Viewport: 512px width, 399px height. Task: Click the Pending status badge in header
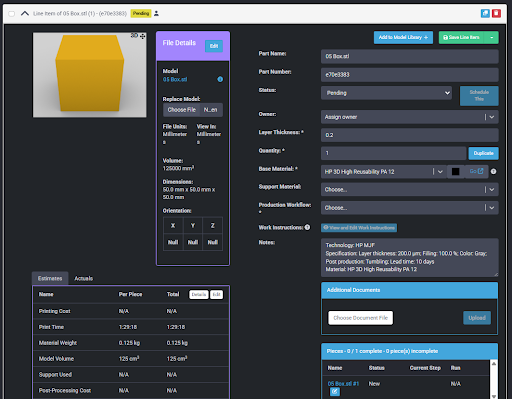pyautogui.click(x=141, y=13)
